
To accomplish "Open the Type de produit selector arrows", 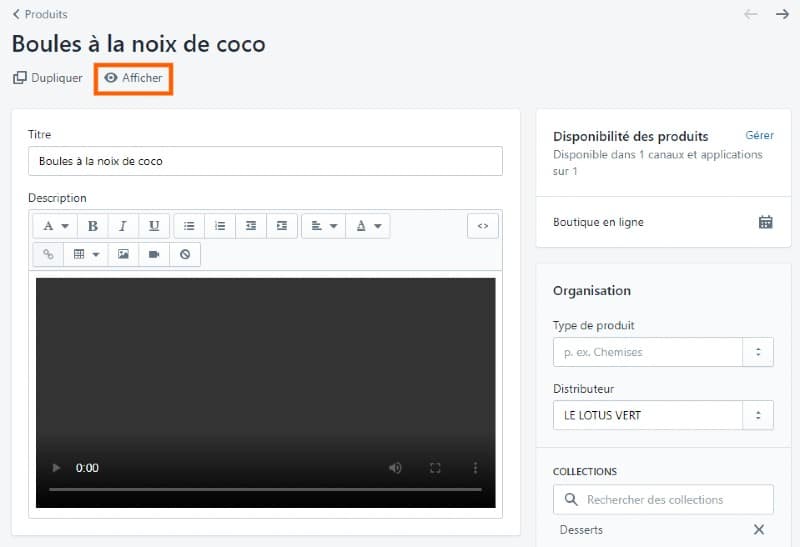I will (758, 352).
